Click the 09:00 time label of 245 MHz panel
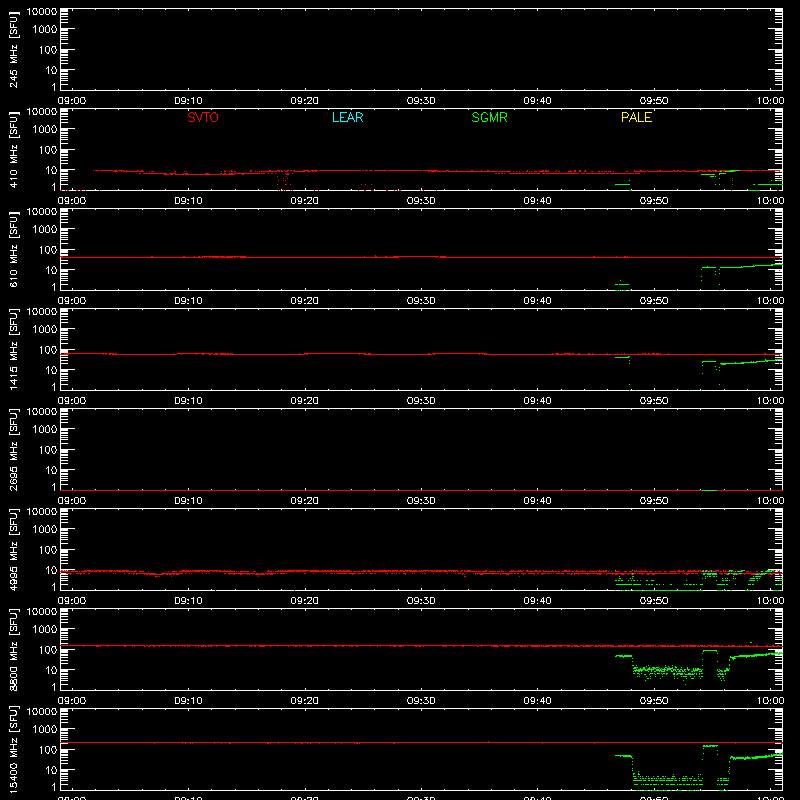This screenshot has height=800, width=800. pos(71,101)
